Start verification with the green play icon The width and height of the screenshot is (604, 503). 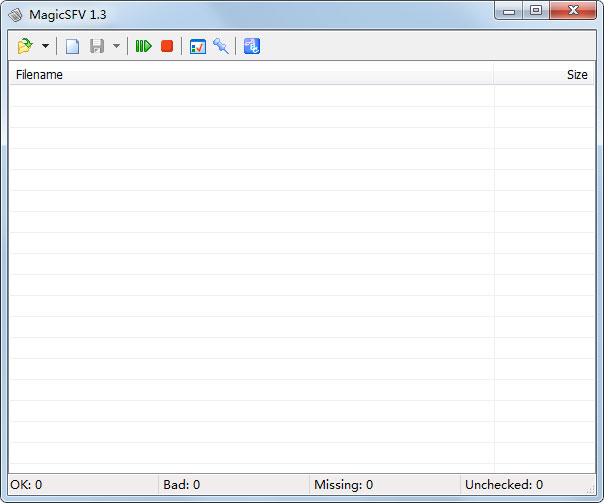(x=144, y=46)
